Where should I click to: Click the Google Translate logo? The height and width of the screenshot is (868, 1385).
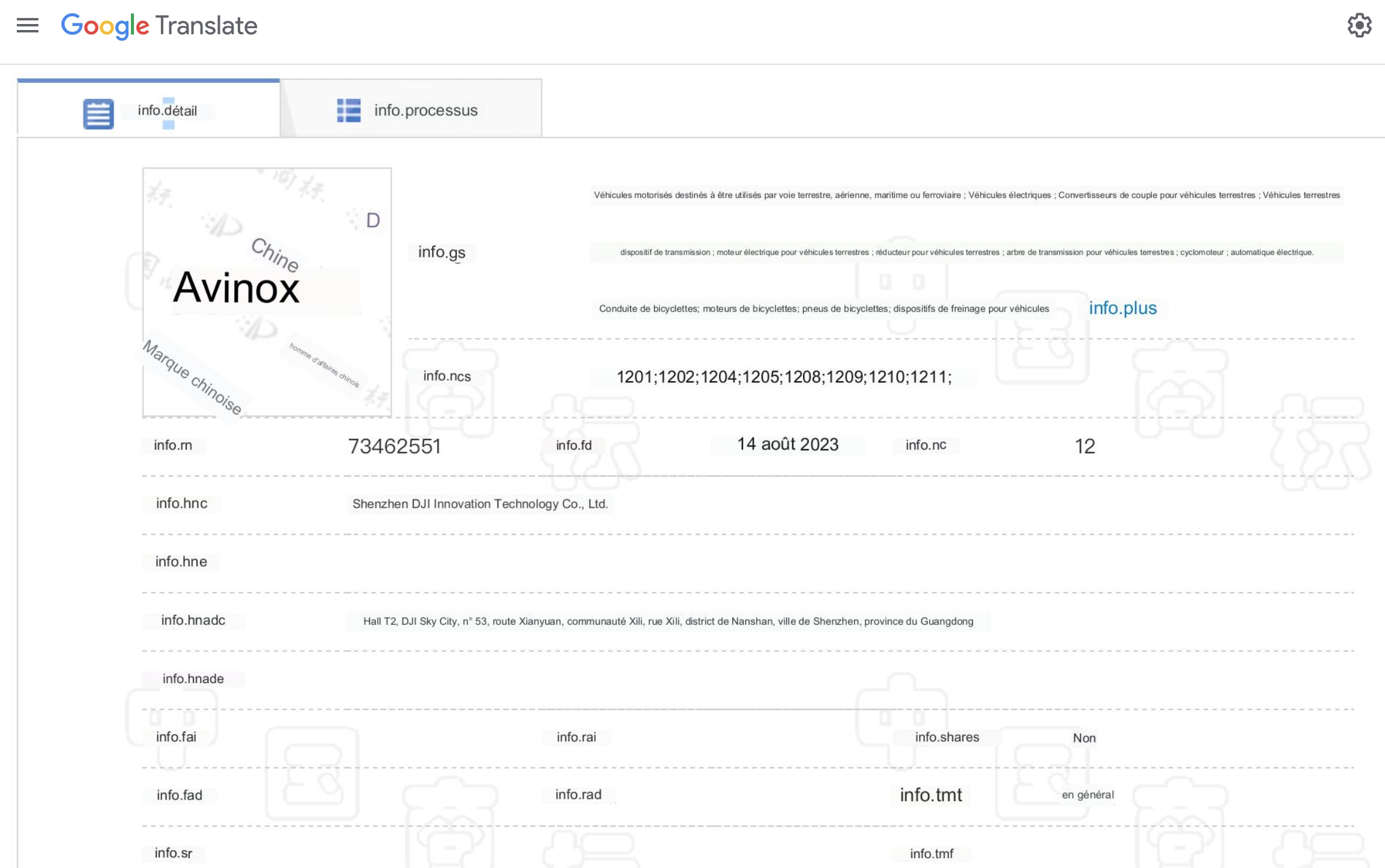[159, 26]
